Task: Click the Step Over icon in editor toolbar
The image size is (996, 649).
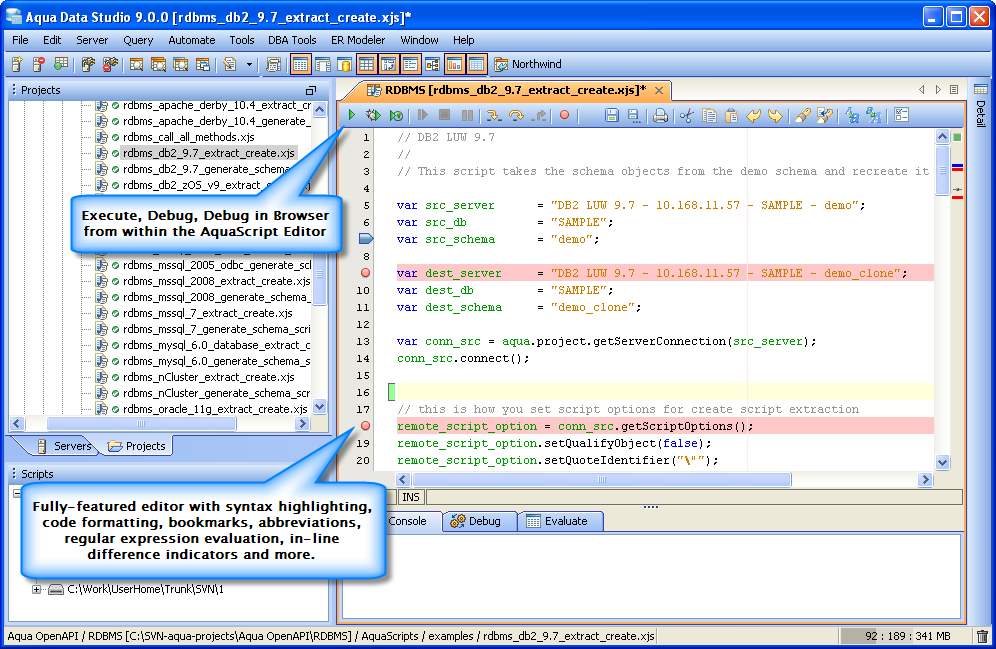Action: pyautogui.click(x=517, y=116)
